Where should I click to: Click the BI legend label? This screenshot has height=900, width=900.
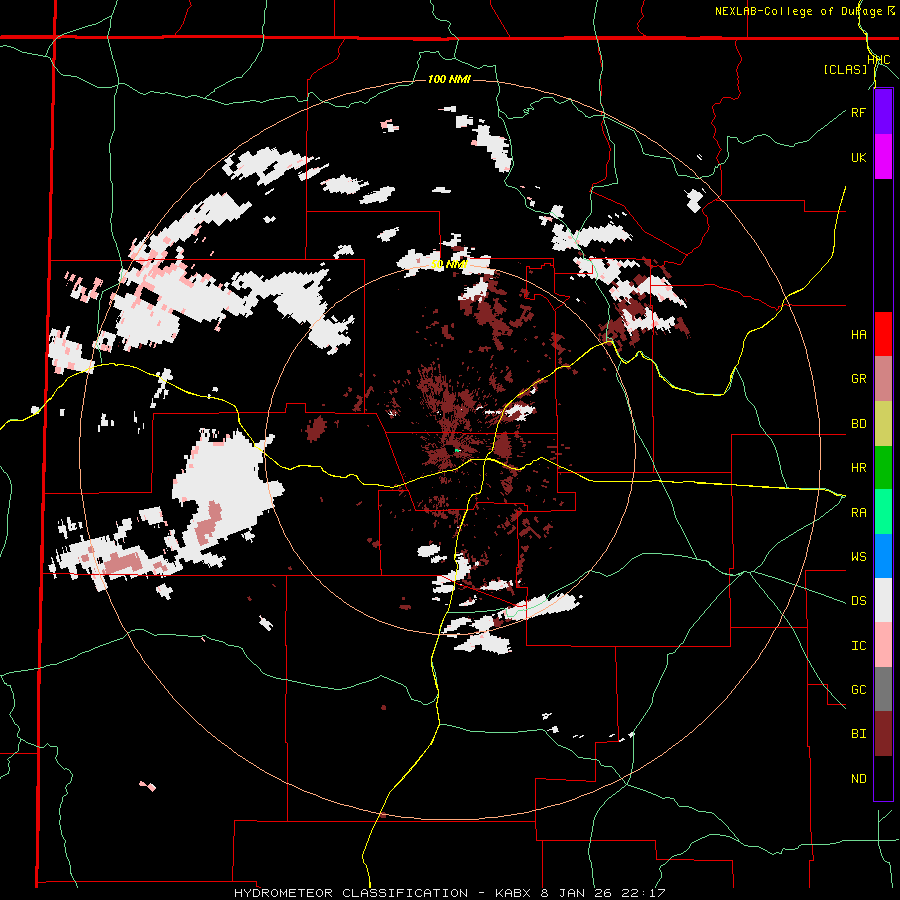(858, 734)
